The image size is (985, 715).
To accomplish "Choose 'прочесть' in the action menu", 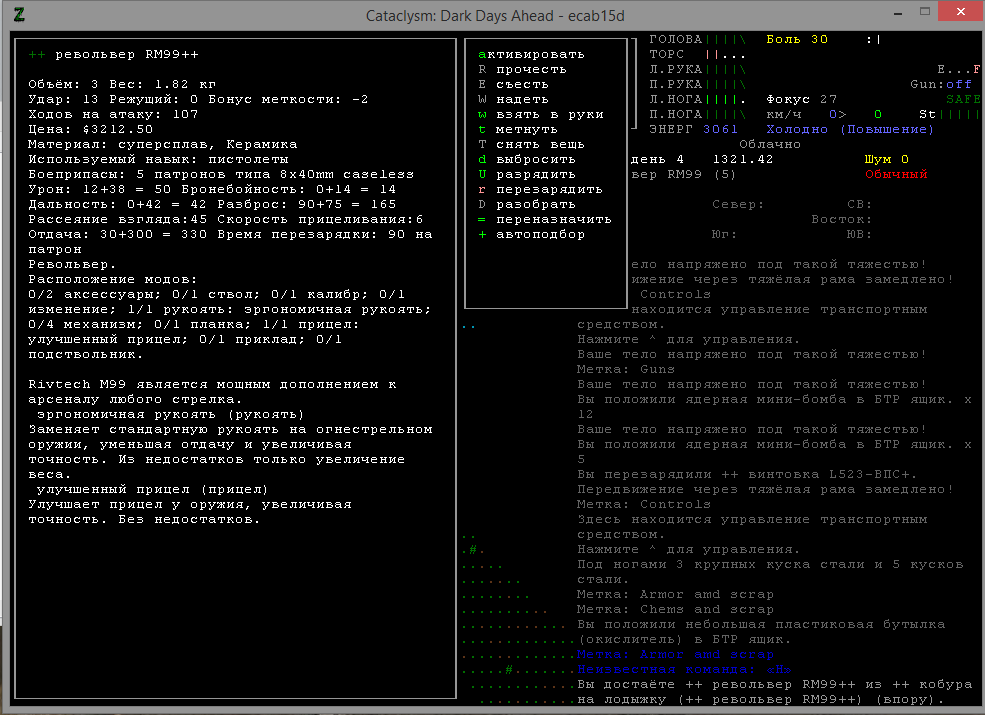I will [x=523, y=70].
